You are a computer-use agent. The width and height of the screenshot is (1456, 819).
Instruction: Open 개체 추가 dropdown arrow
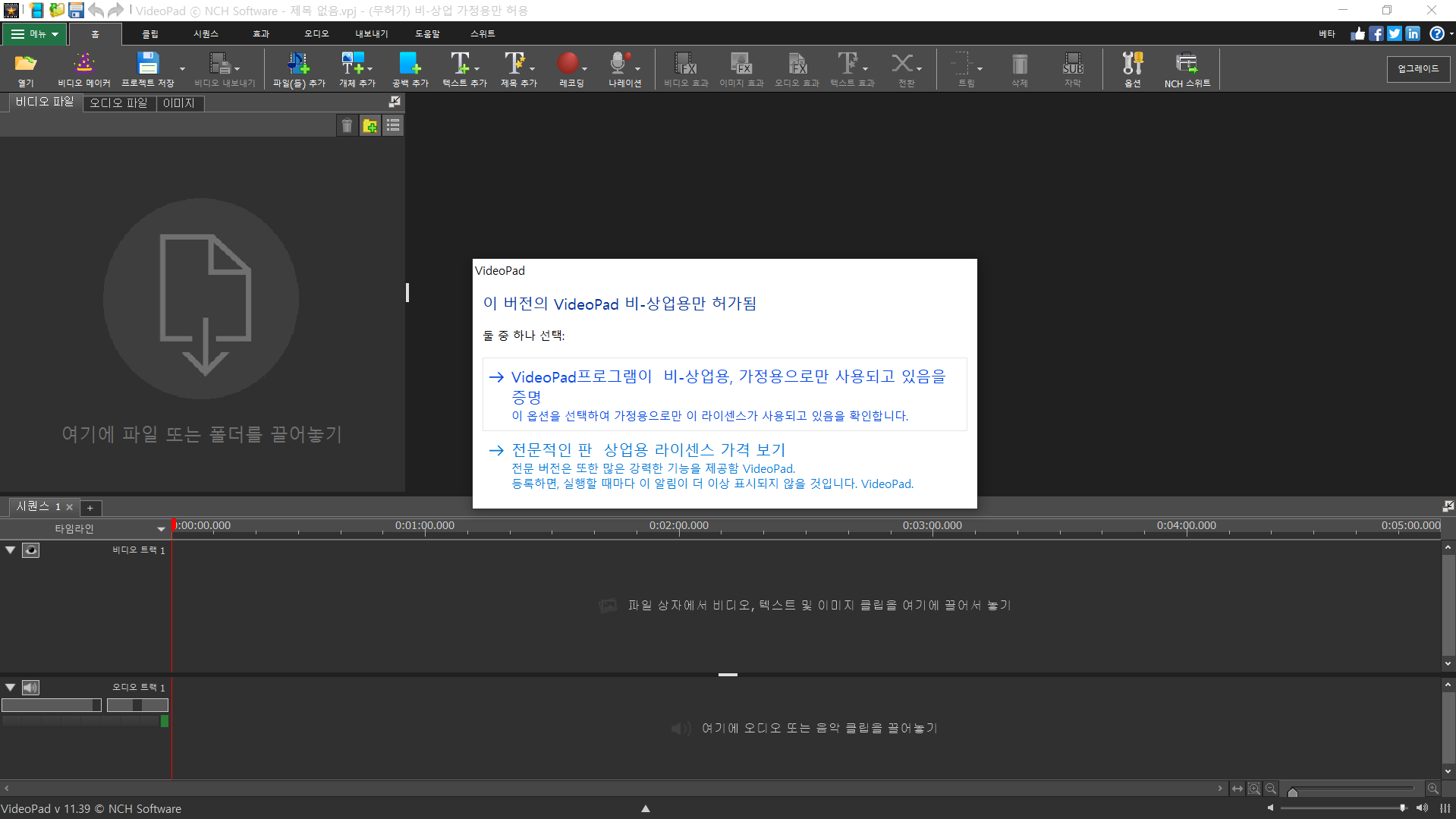[370, 69]
